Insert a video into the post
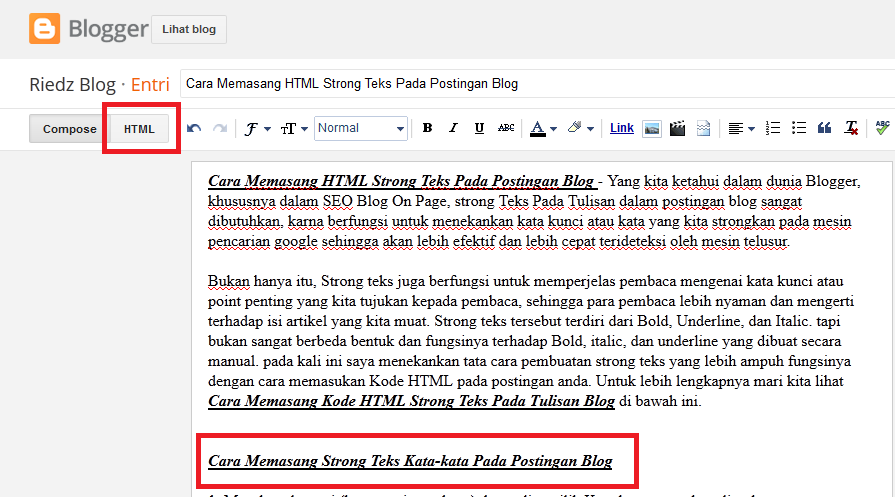895x497 pixels. (678, 128)
